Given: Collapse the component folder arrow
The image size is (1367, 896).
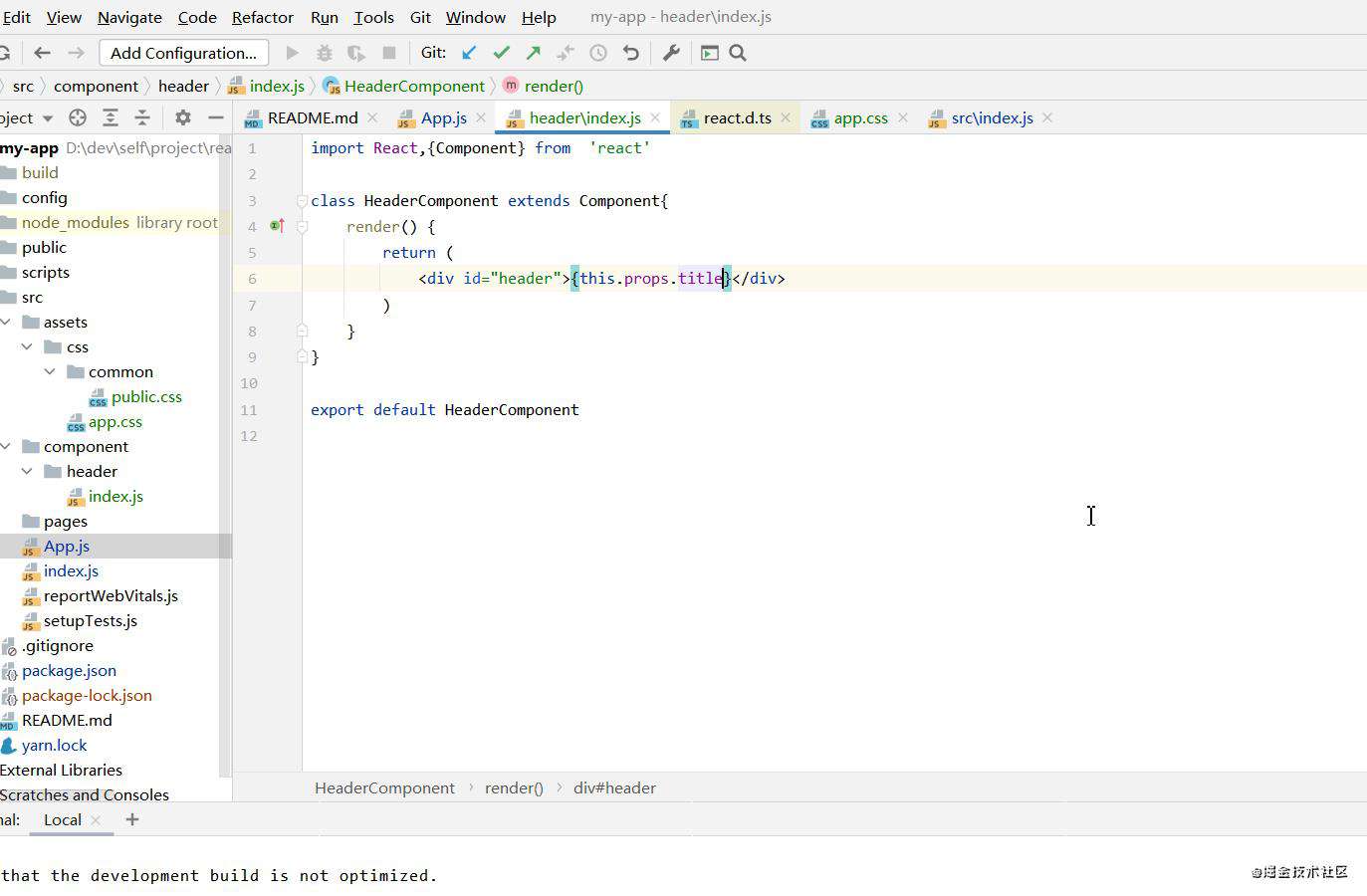Looking at the screenshot, I should pos(6,446).
